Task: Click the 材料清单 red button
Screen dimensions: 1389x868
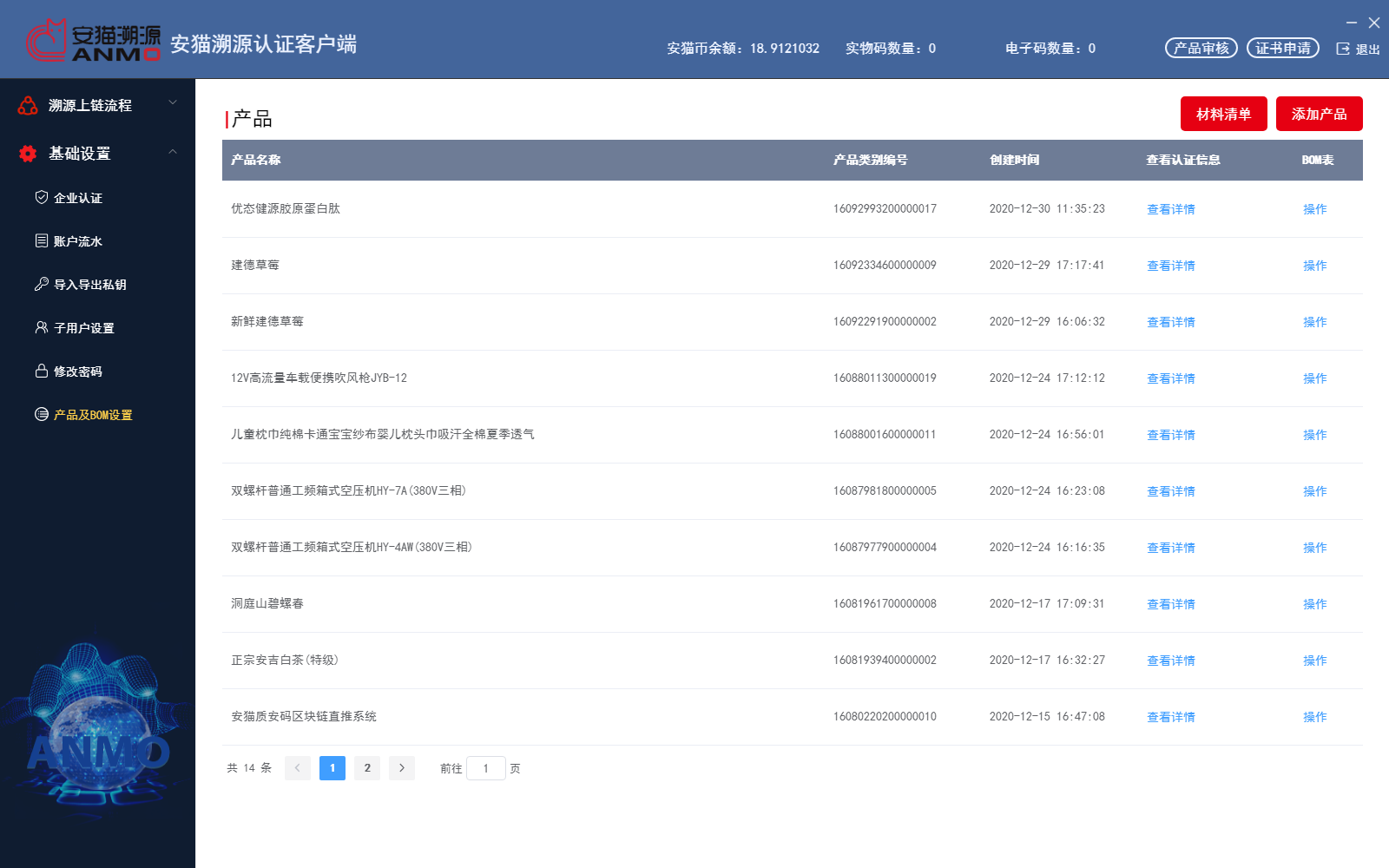Action: tap(1224, 114)
